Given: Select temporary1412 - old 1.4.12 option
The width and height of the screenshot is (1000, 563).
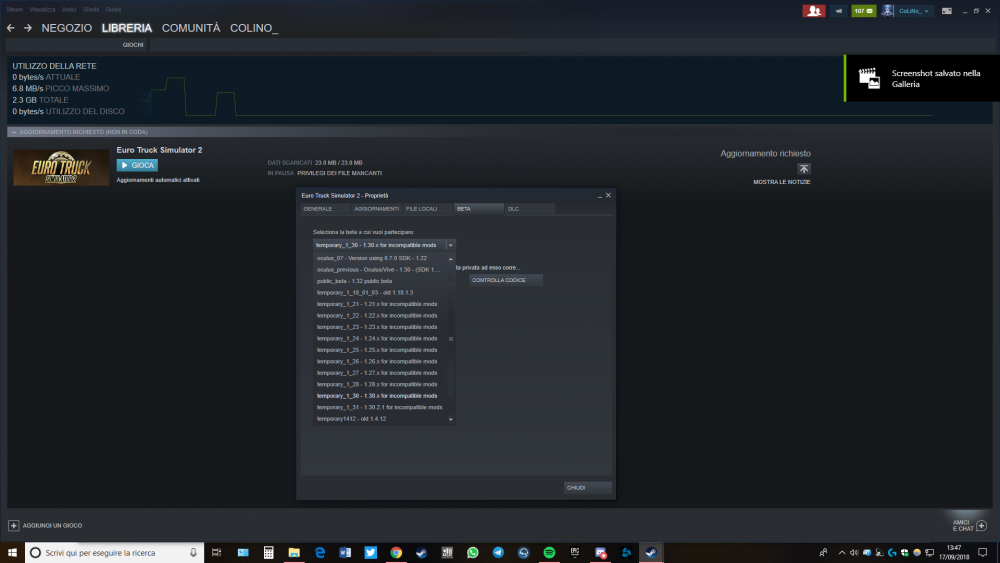Looking at the screenshot, I should pos(380,419).
